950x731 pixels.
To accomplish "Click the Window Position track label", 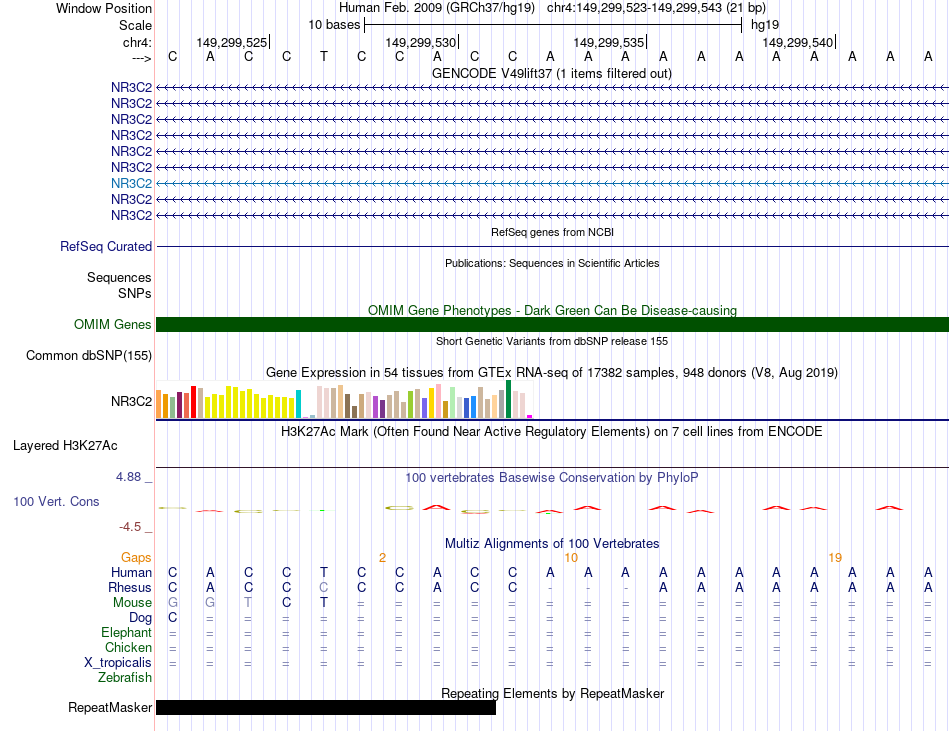I will [x=104, y=8].
